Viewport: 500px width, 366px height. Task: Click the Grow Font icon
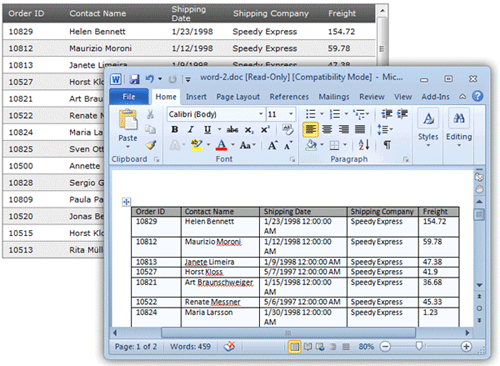pos(273,145)
